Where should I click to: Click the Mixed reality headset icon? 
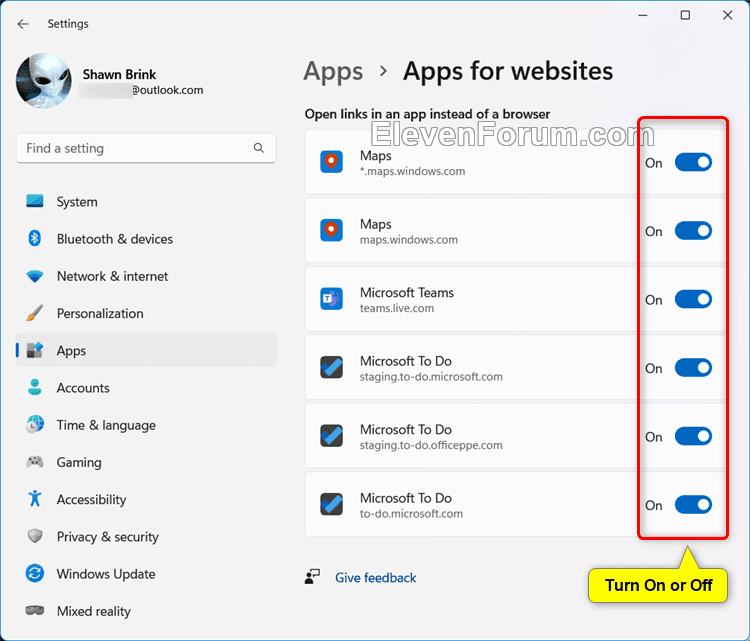34,610
